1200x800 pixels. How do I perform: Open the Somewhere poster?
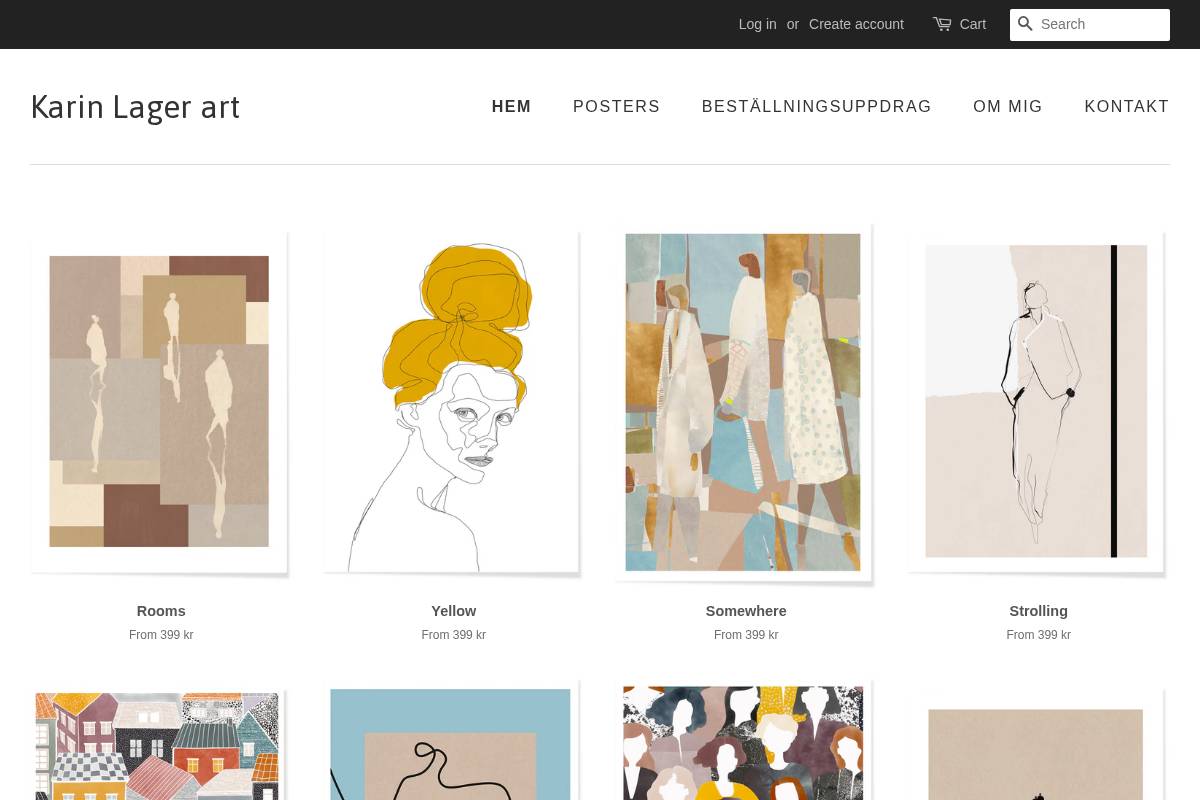coord(744,401)
